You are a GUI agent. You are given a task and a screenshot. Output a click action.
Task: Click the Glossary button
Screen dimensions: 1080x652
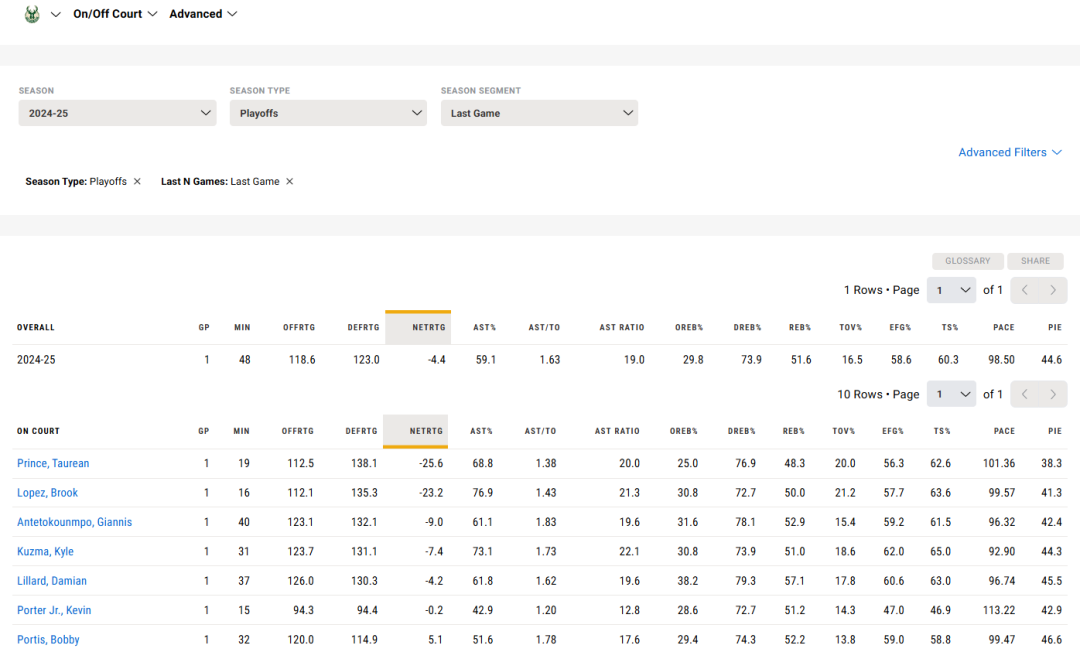(968, 261)
